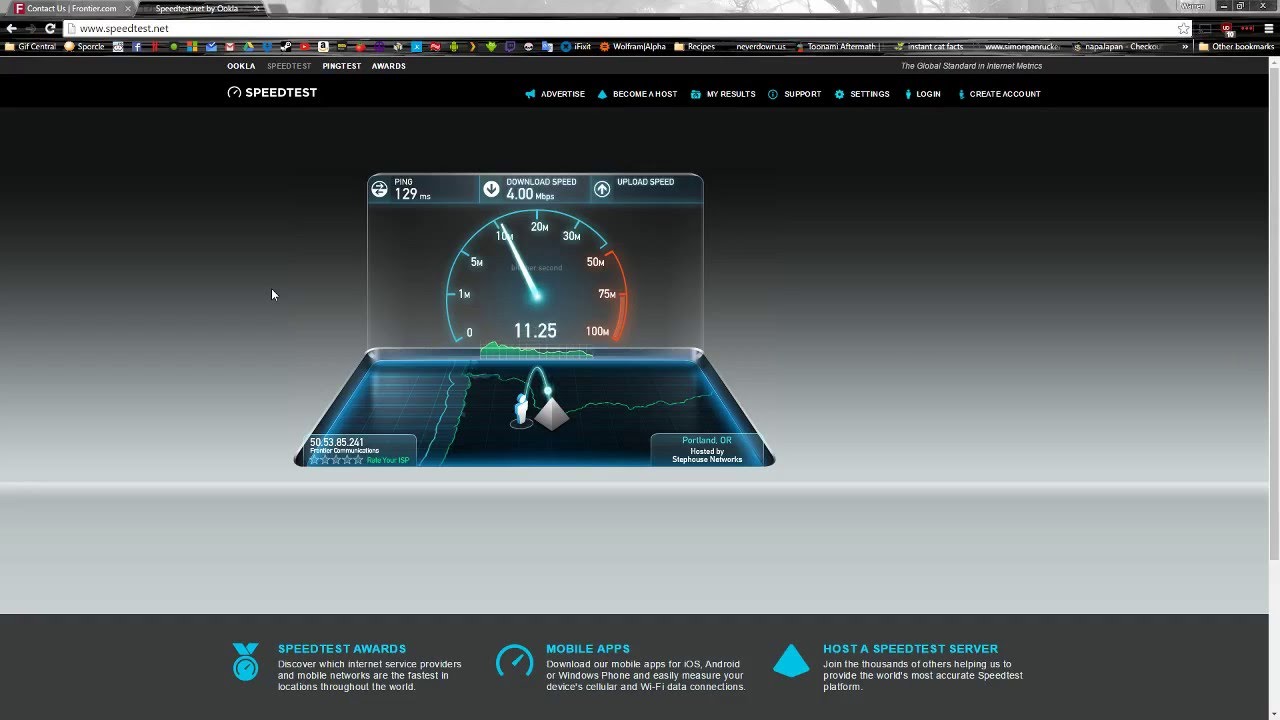
Task: Open the Gmail bookmark icon
Action: (229, 46)
